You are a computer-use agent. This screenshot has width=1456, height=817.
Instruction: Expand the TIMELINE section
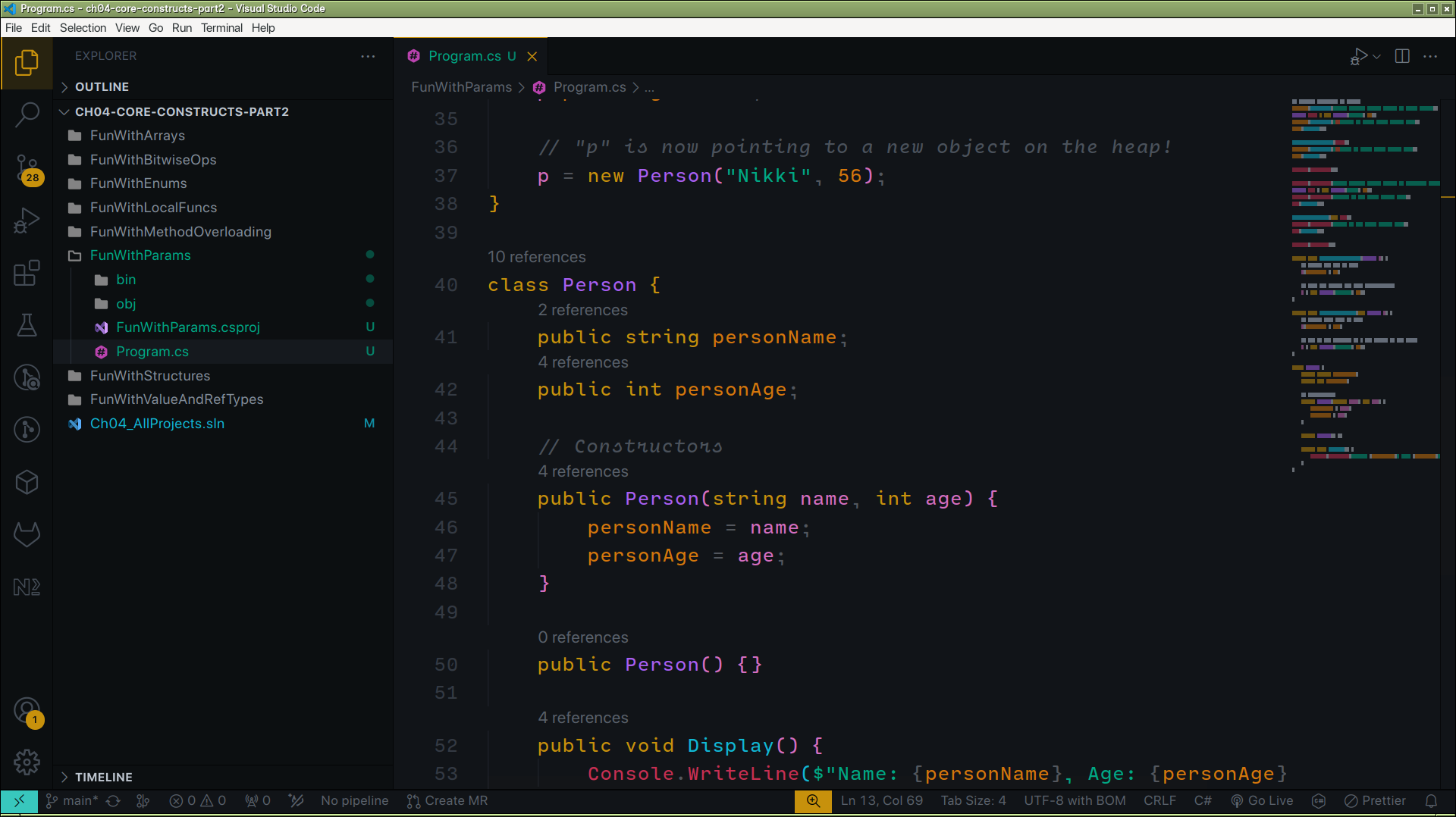[x=103, y=777]
